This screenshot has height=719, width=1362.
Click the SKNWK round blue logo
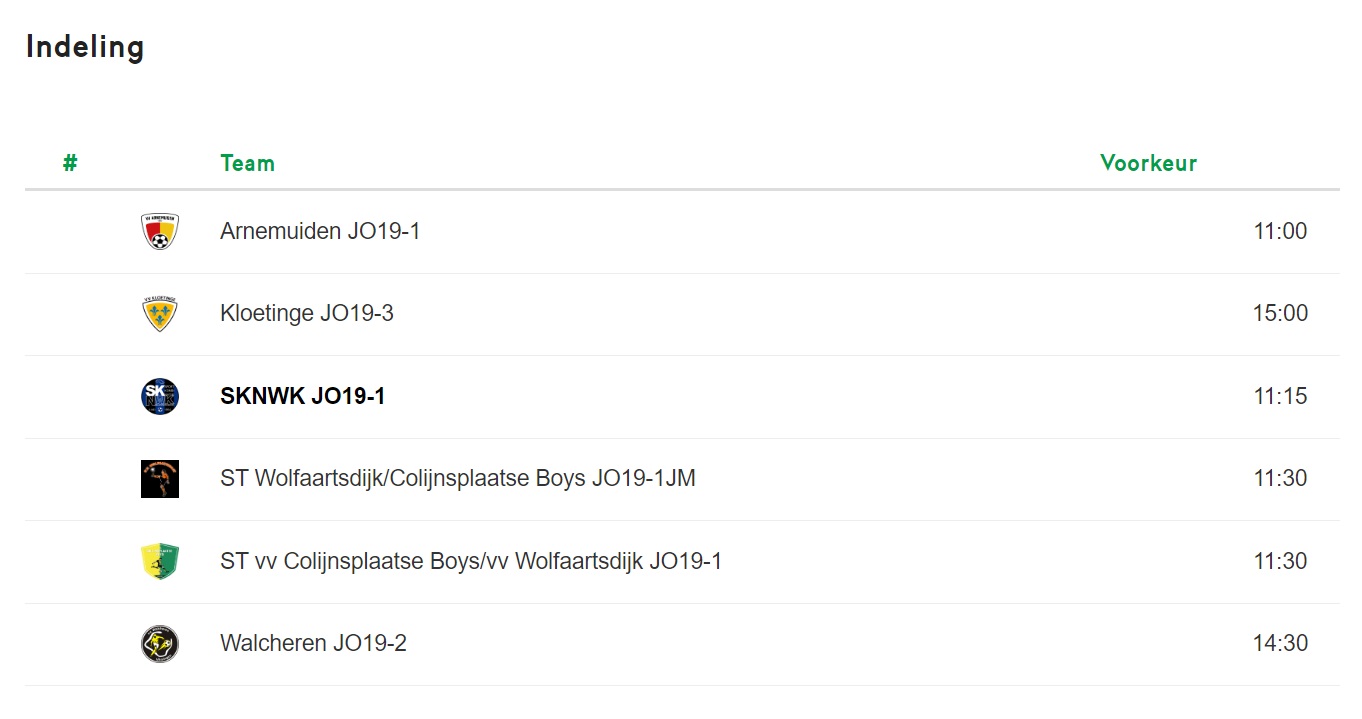[160, 397]
